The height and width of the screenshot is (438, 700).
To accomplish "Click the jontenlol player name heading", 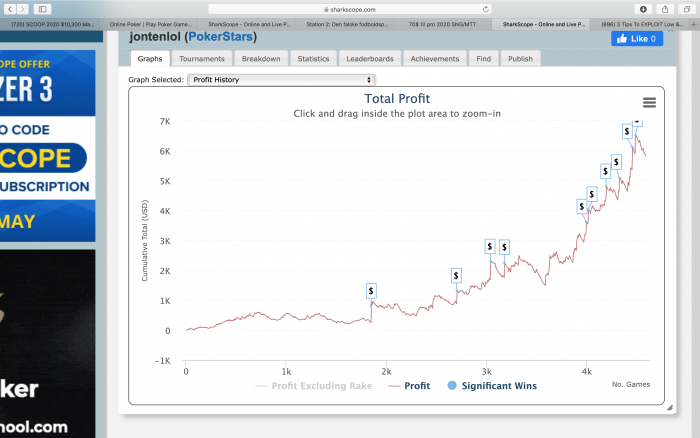I will pyautogui.click(x=155, y=37).
